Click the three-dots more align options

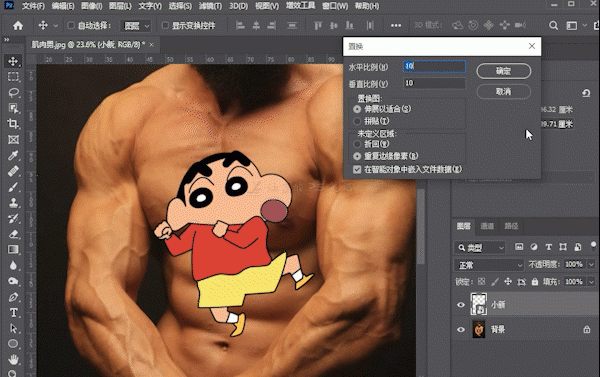point(396,26)
